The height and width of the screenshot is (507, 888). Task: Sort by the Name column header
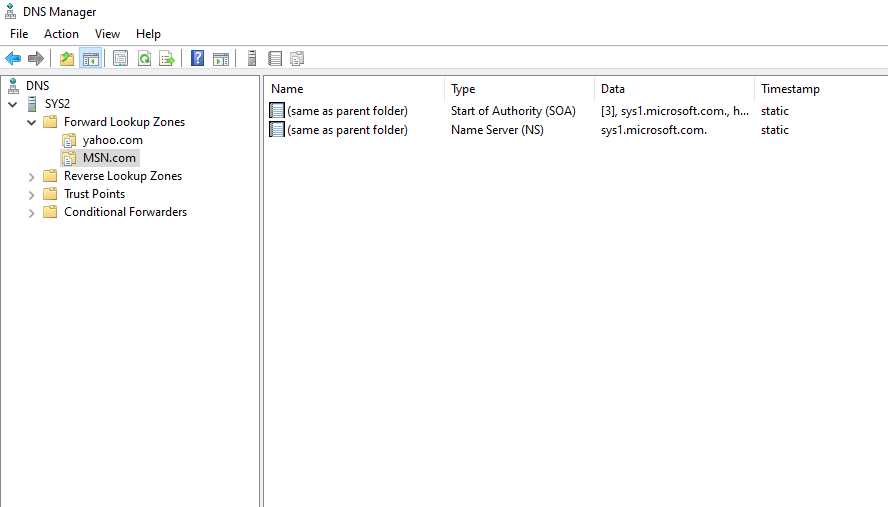(354, 89)
